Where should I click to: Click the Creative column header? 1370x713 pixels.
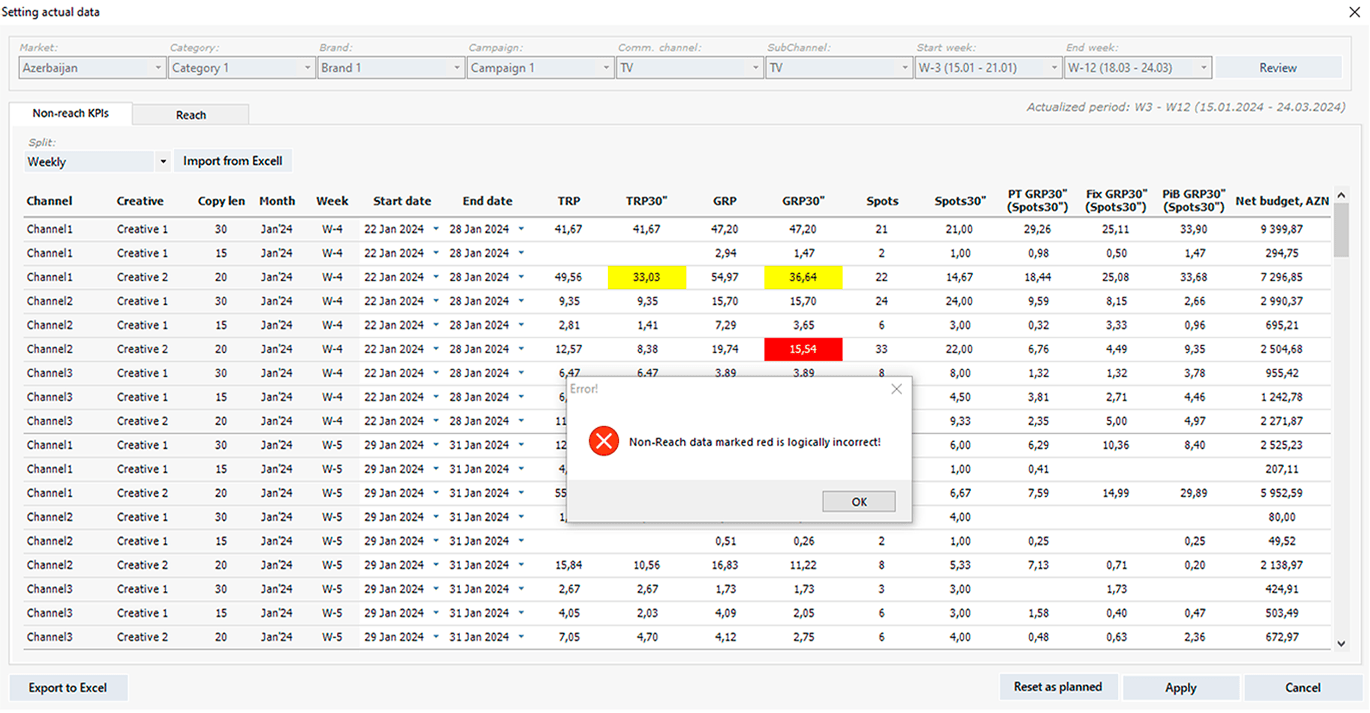pos(140,201)
